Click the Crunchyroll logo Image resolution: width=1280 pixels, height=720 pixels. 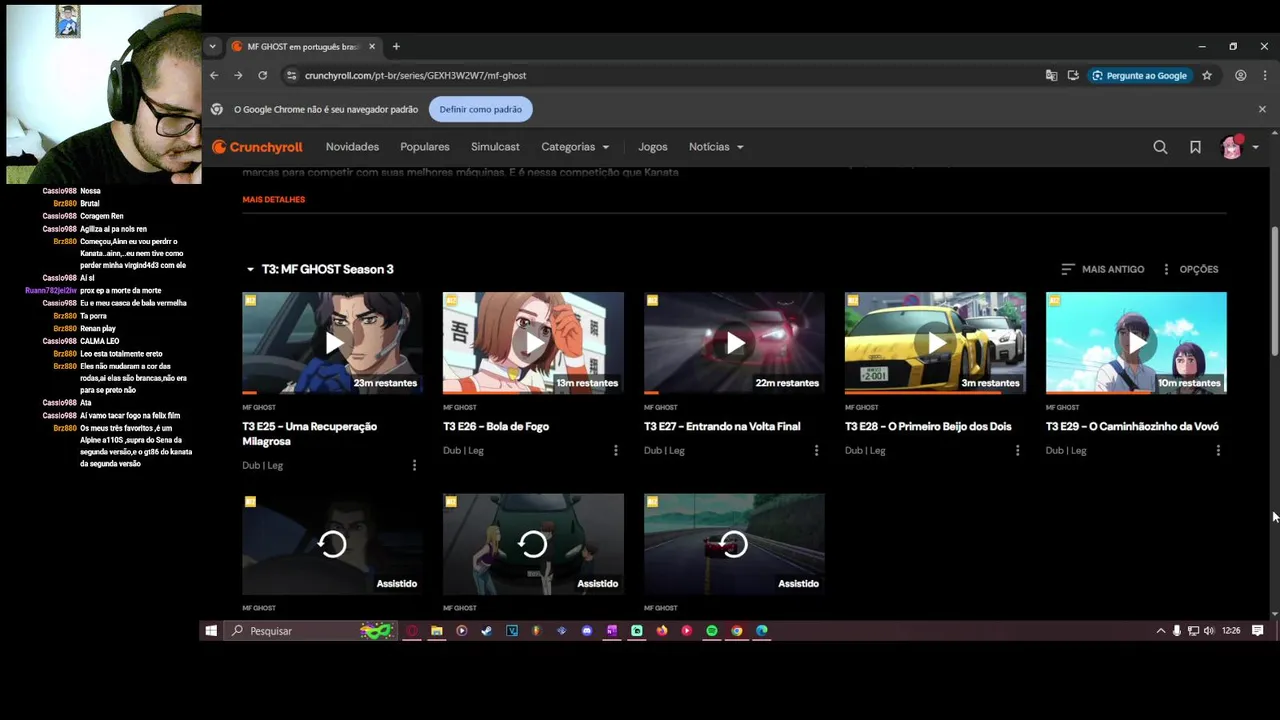tap(257, 147)
